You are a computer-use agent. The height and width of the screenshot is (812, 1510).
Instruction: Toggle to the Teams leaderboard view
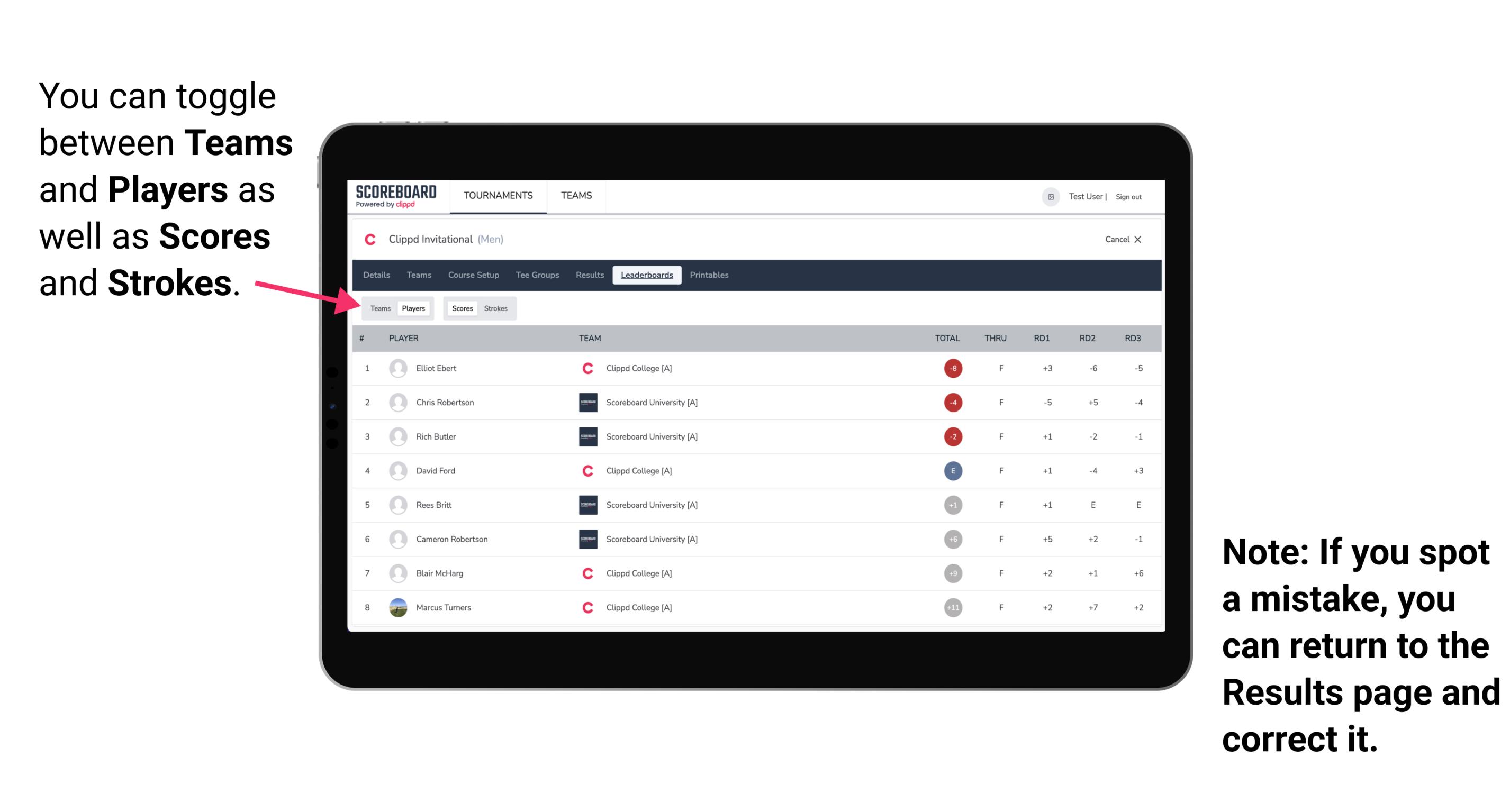[380, 308]
